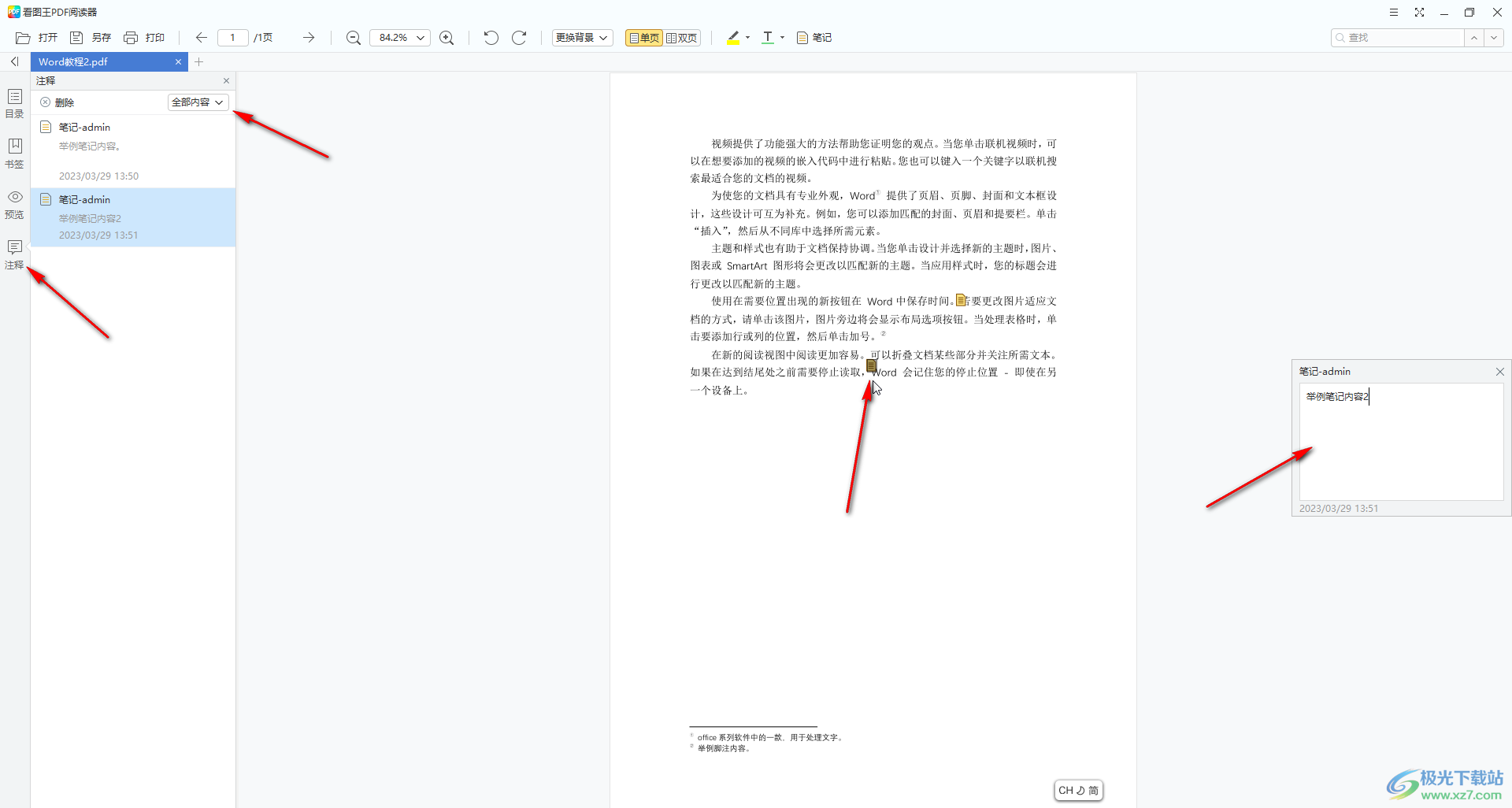Viewport: 1512px width, 808px height.
Task: Find next search result with down arrow
Action: coord(1494,38)
